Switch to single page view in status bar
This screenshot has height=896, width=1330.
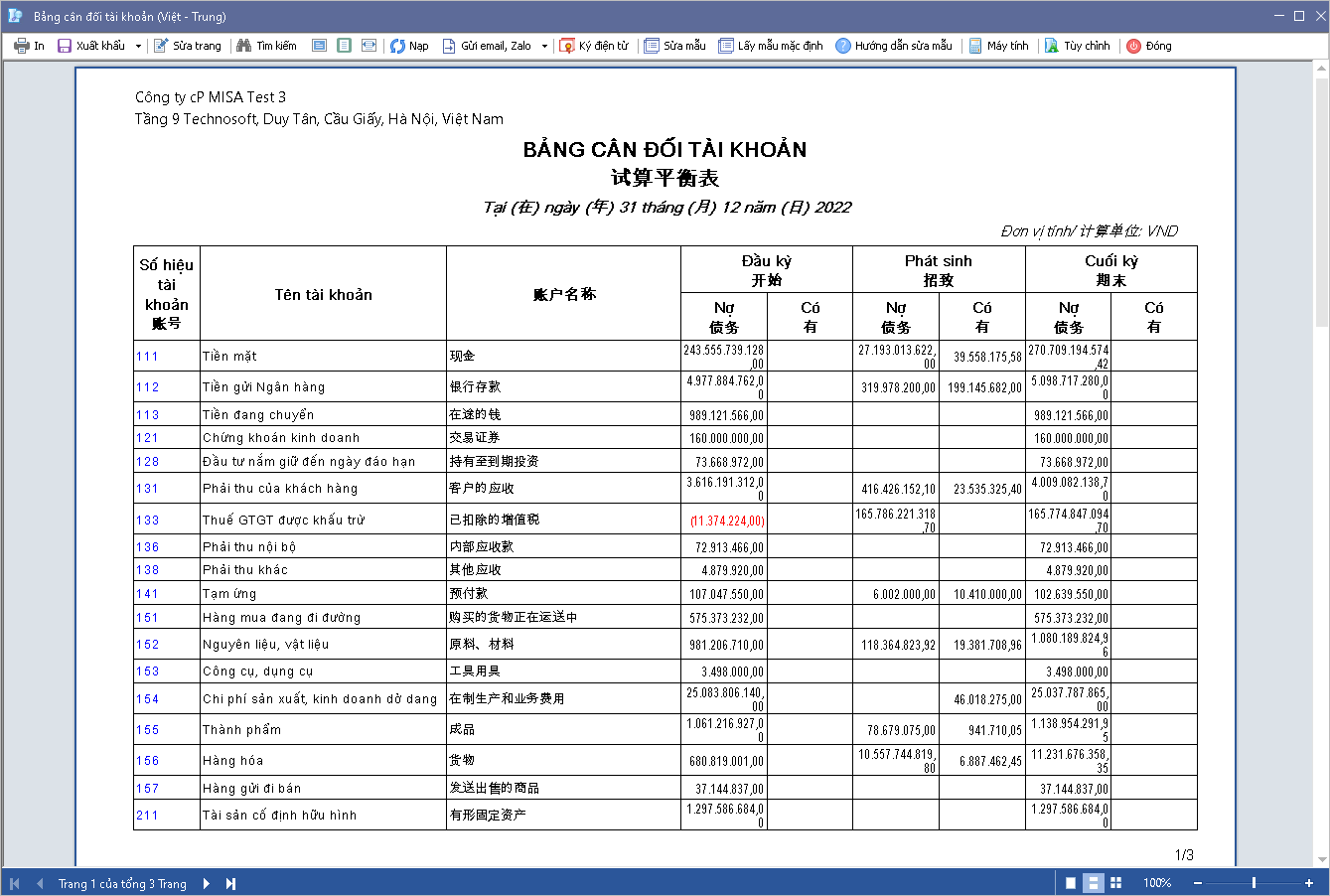1071,883
